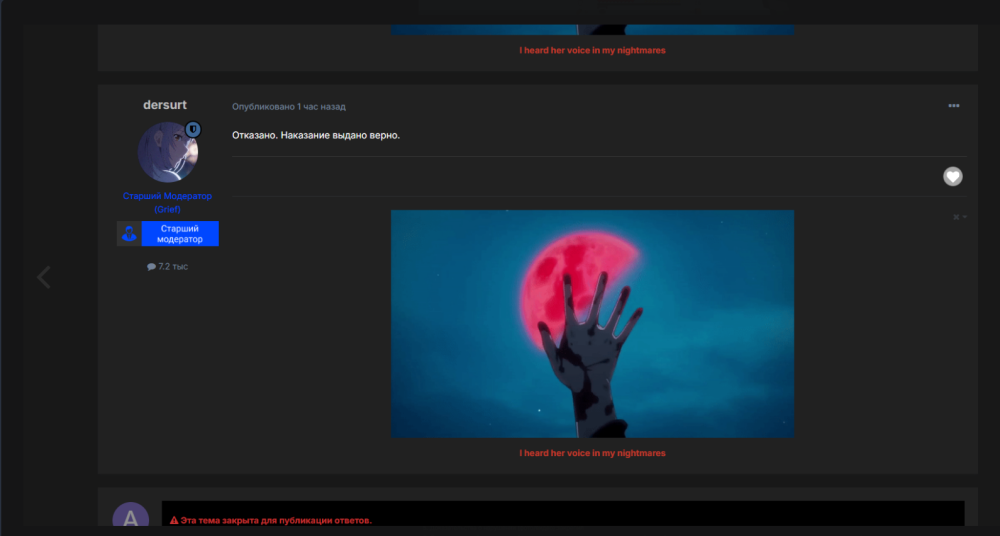Hide signature using the small X icon

point(956,217)
